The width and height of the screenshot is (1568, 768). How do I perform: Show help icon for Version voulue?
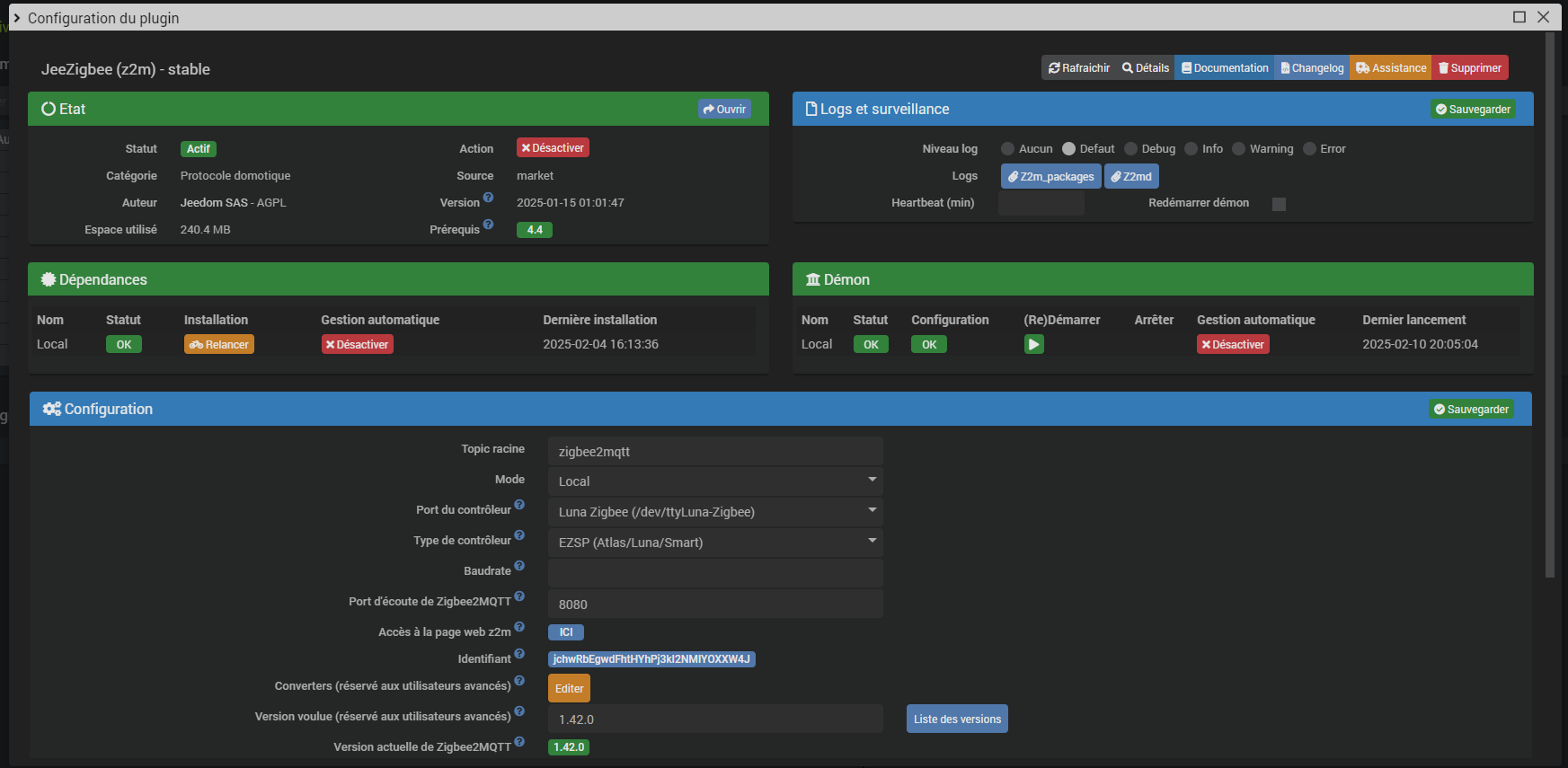coord(519,711)
